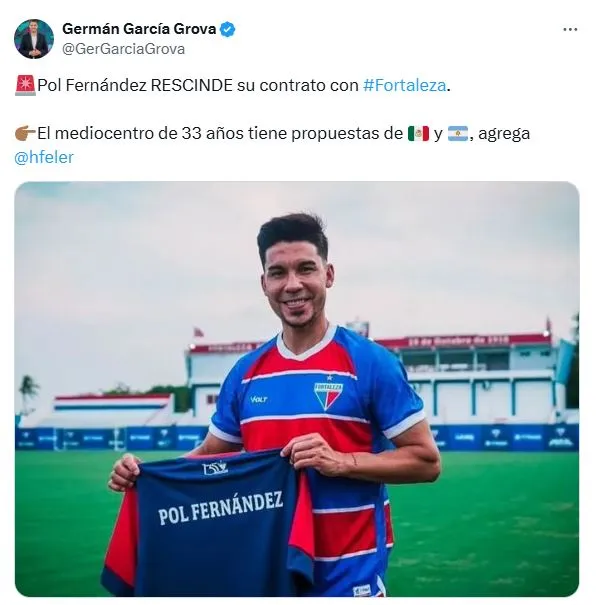Click the Argentina flag emoji
This screenshot has width=596, height=605.
458,134
